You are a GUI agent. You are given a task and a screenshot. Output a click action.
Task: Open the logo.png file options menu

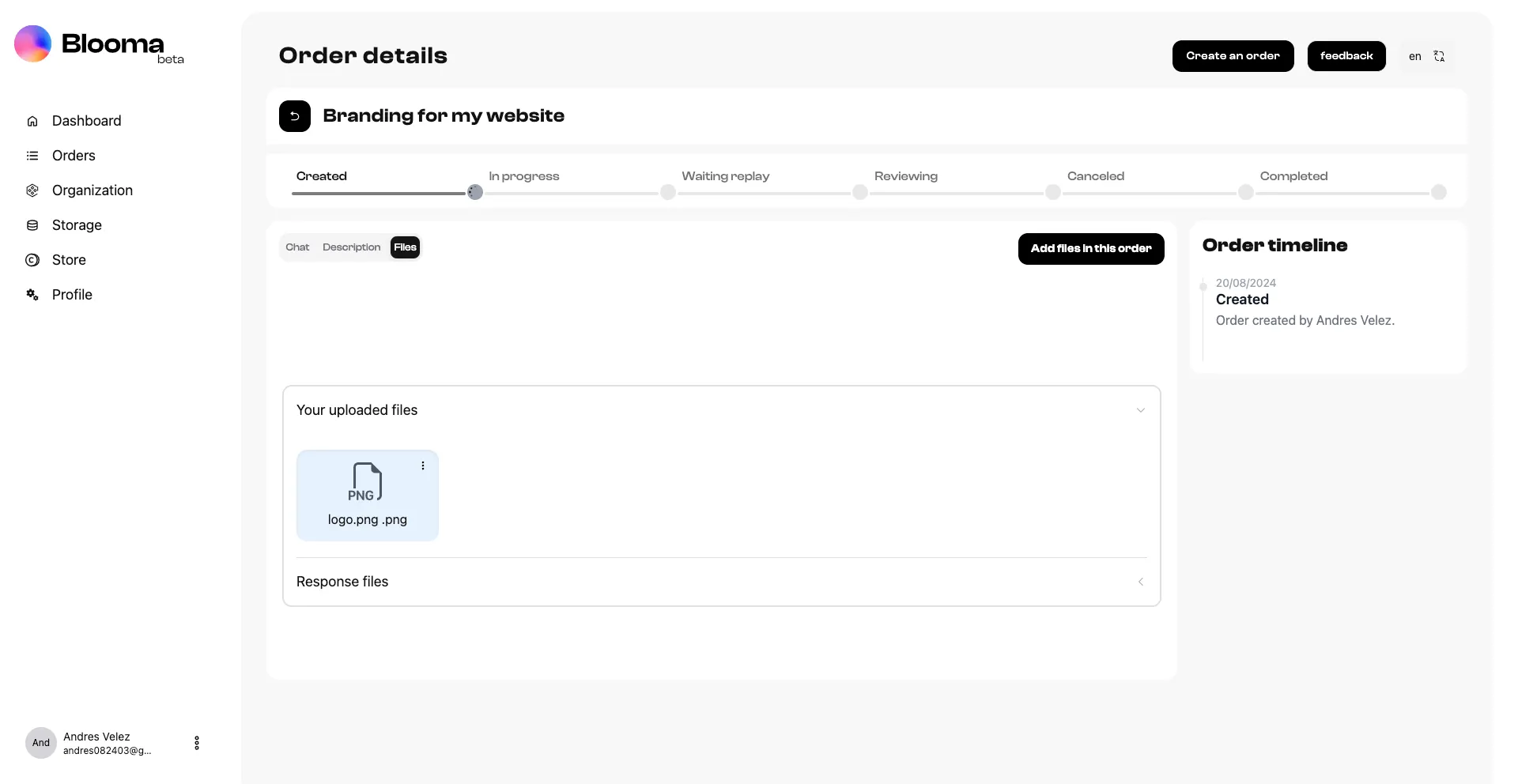pyautogui.click(x=423, y=465)
